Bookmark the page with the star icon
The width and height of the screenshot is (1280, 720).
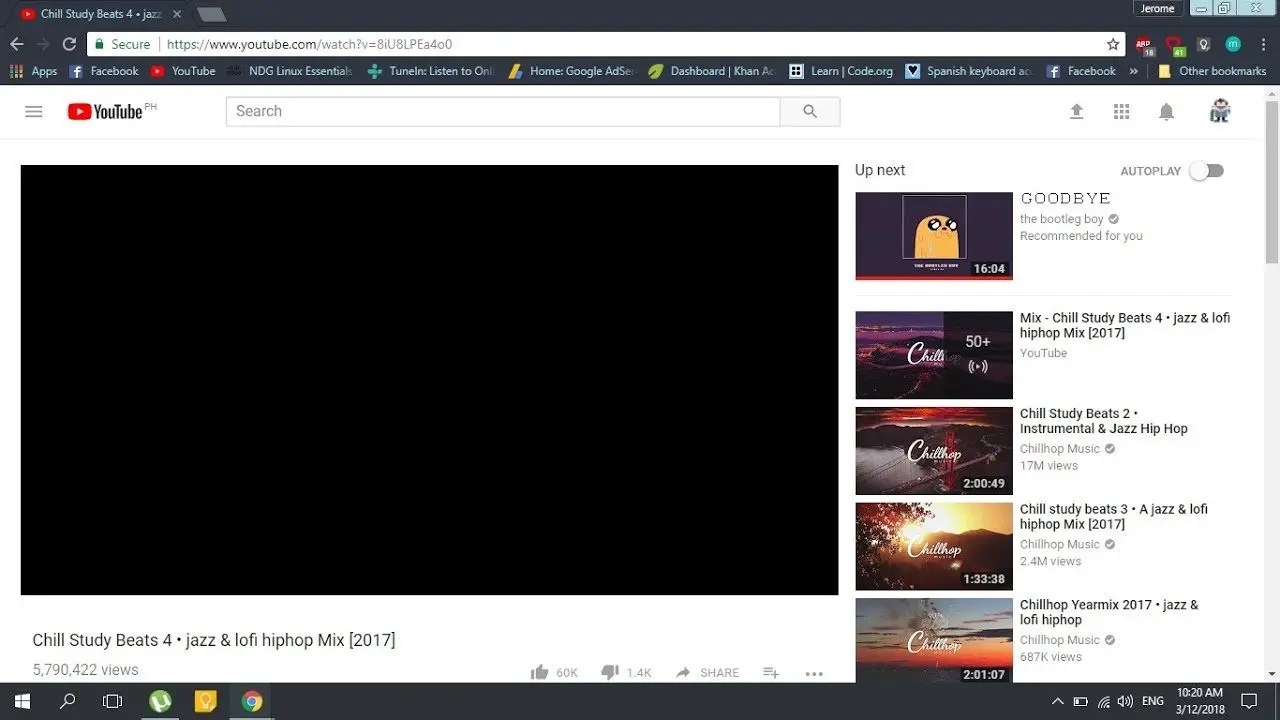[x=1113, y=44]
